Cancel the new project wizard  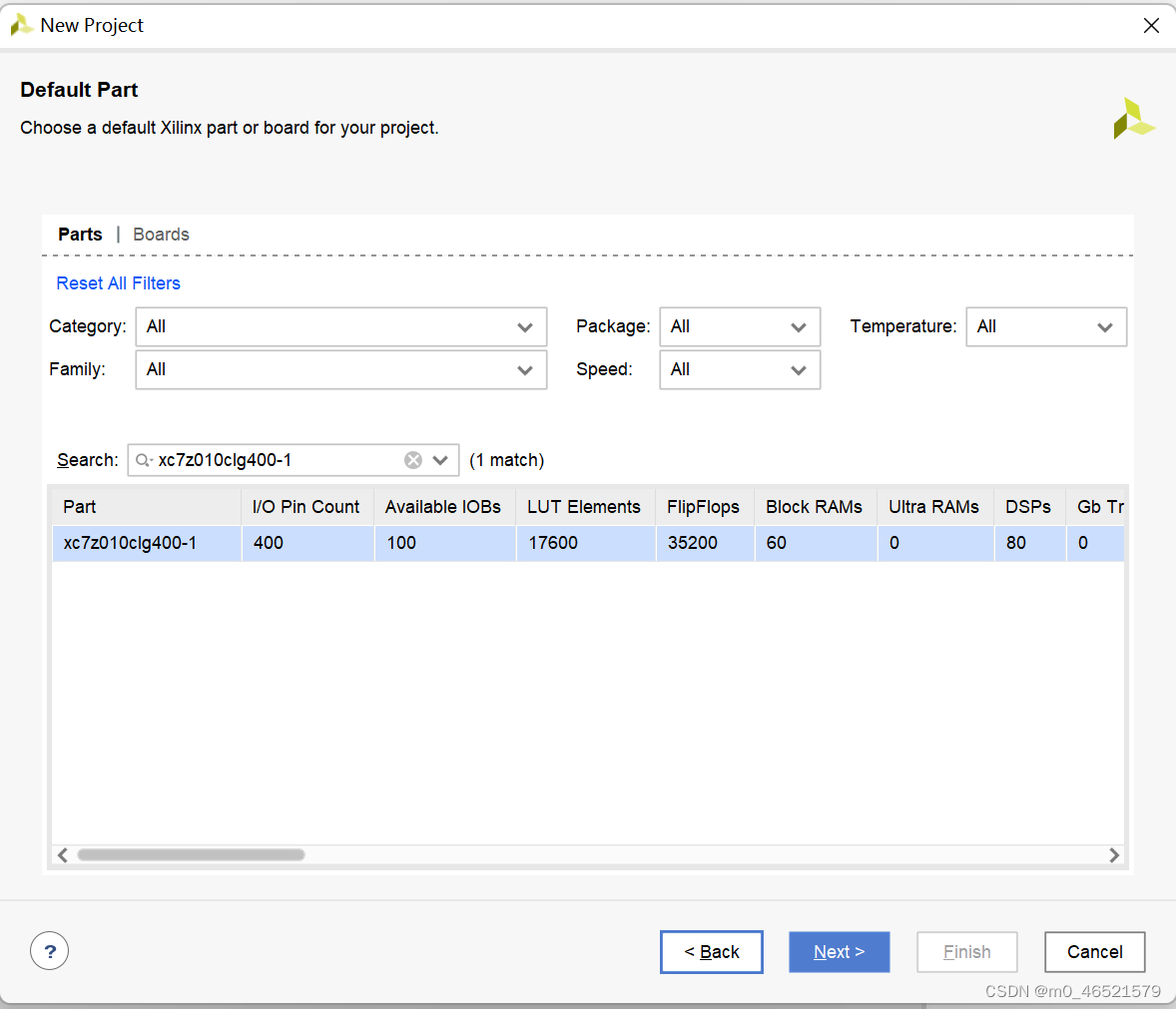[1095, 952]
